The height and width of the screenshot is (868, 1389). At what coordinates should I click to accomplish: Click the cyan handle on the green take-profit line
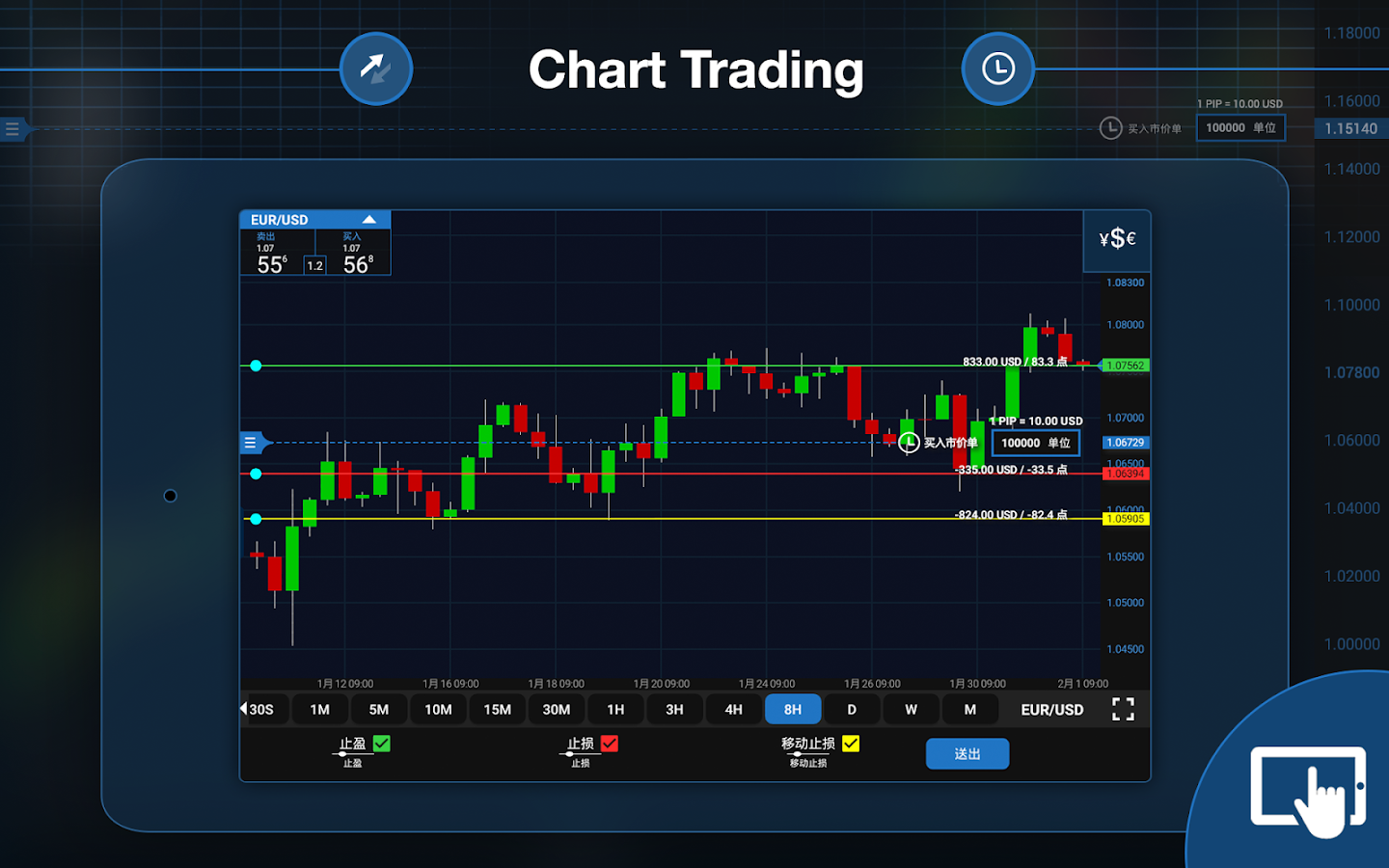pos(256,366)
